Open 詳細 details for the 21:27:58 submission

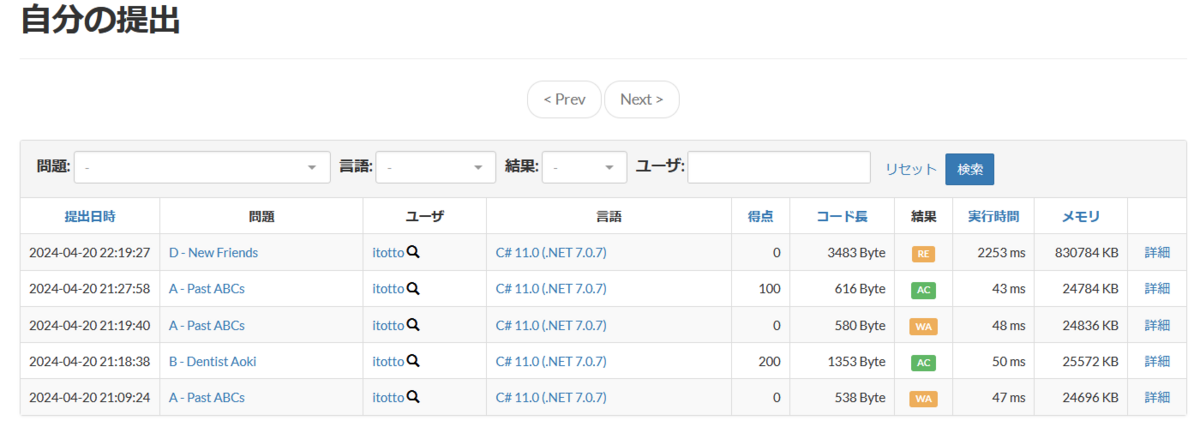click(1157, 289)
